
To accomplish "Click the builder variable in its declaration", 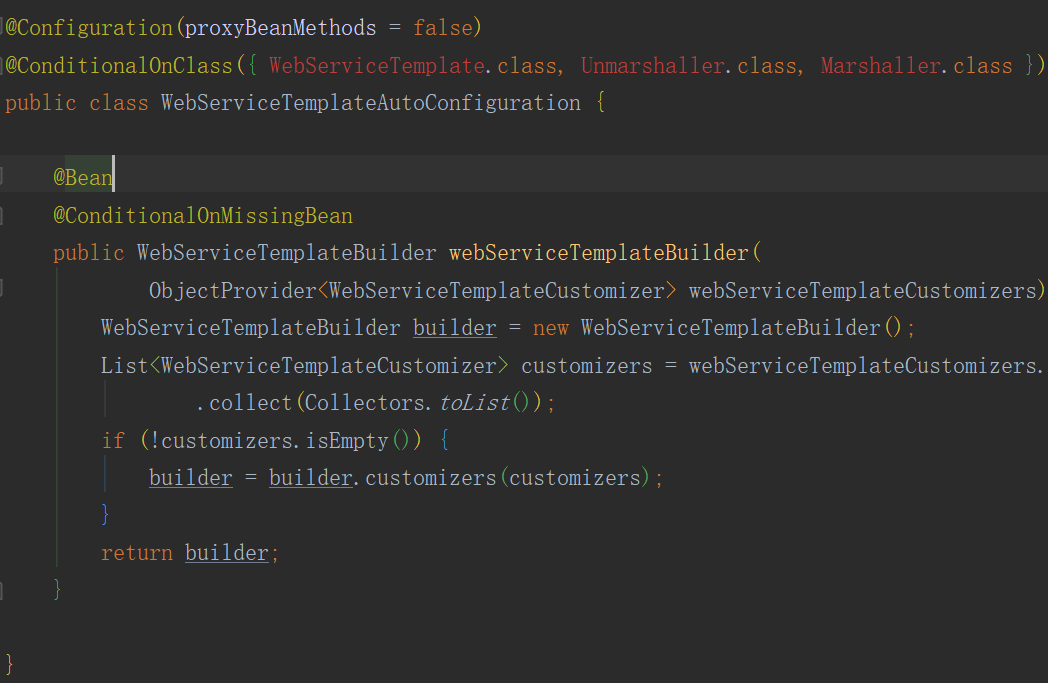I will click(454, 328).
